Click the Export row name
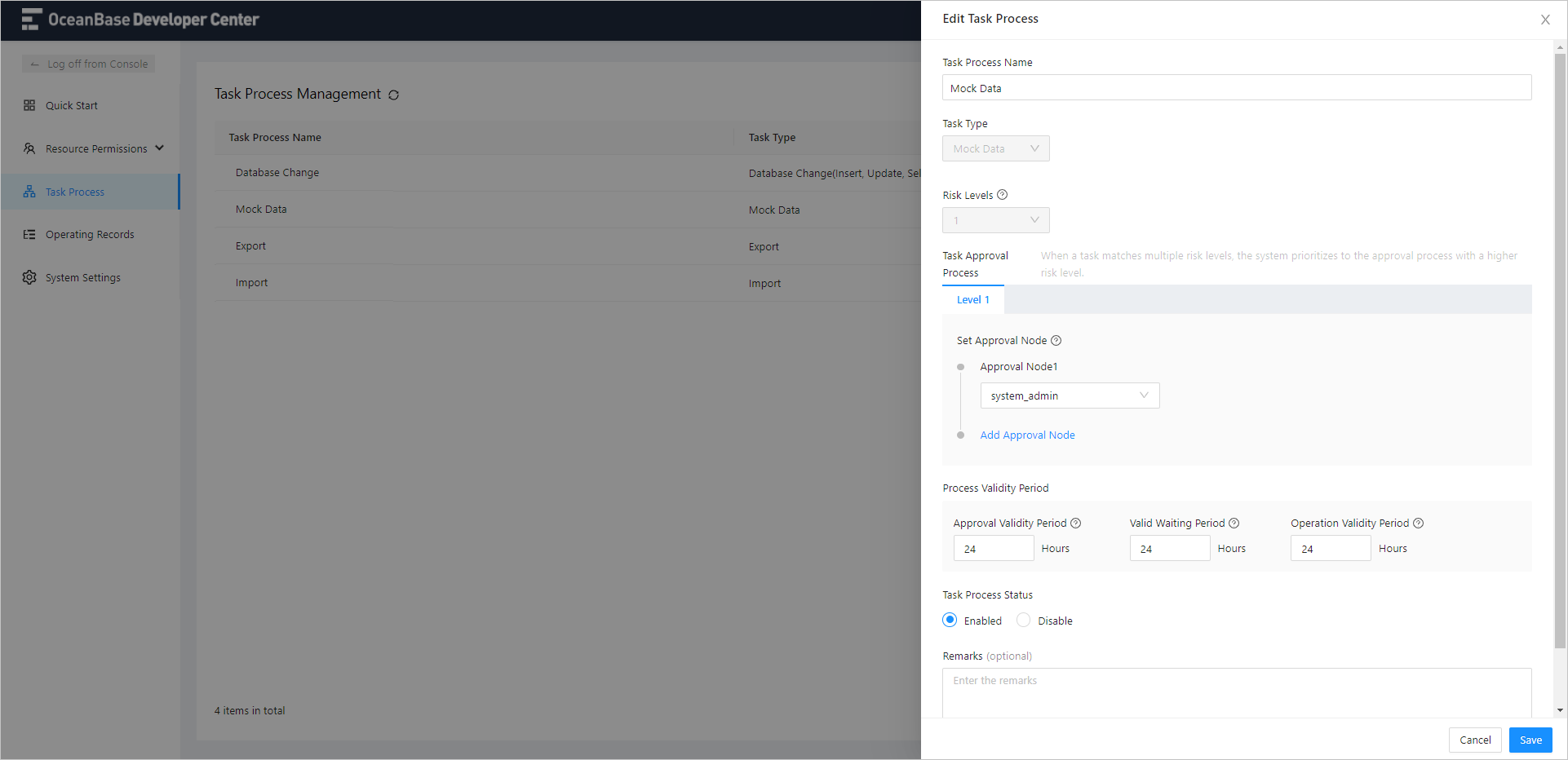 pos(250,246)
